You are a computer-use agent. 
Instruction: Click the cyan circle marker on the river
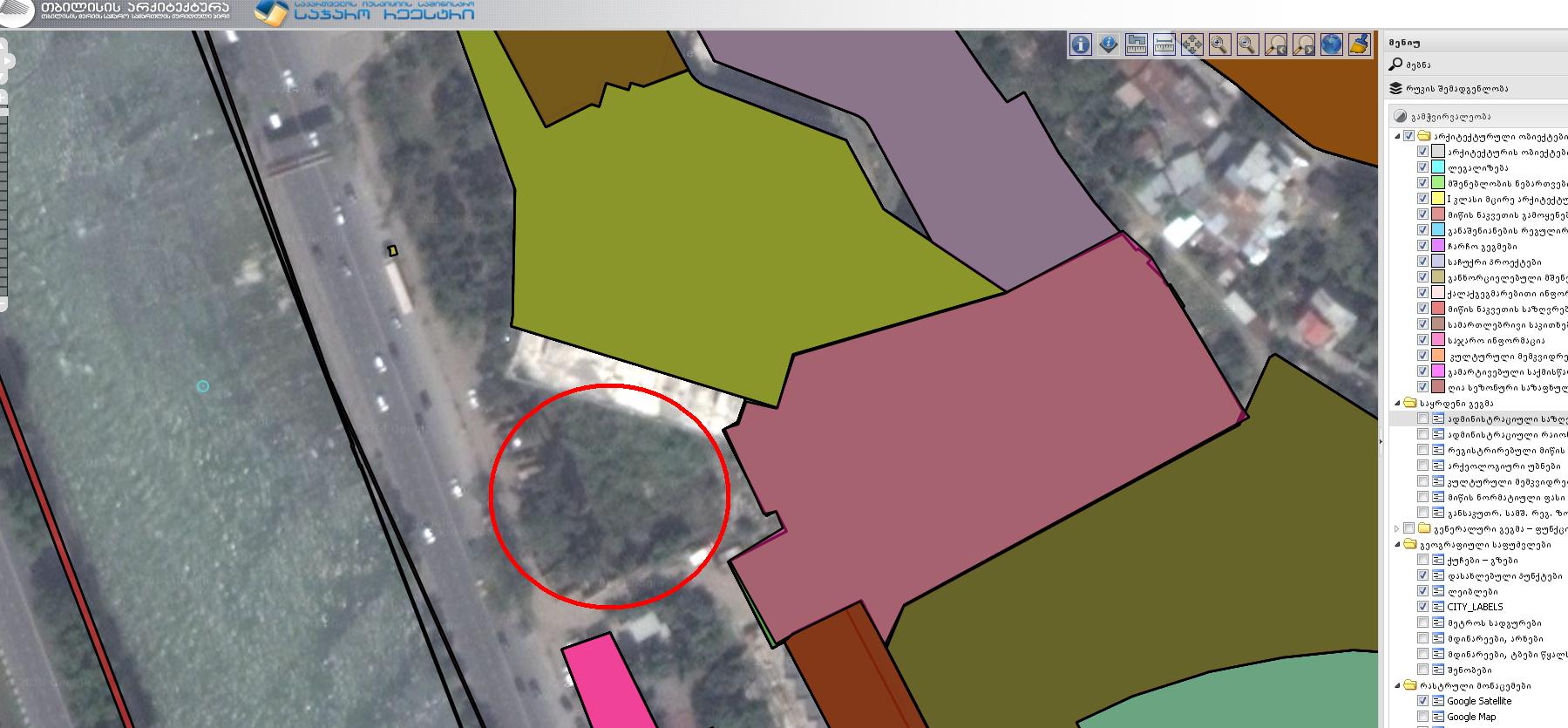pyautogui.click(x=203, y=386)
